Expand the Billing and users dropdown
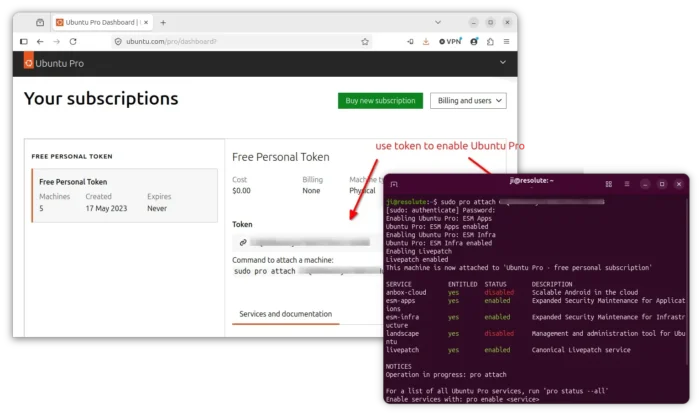Viewport: 700px width, 418px height. pos(468,100)
